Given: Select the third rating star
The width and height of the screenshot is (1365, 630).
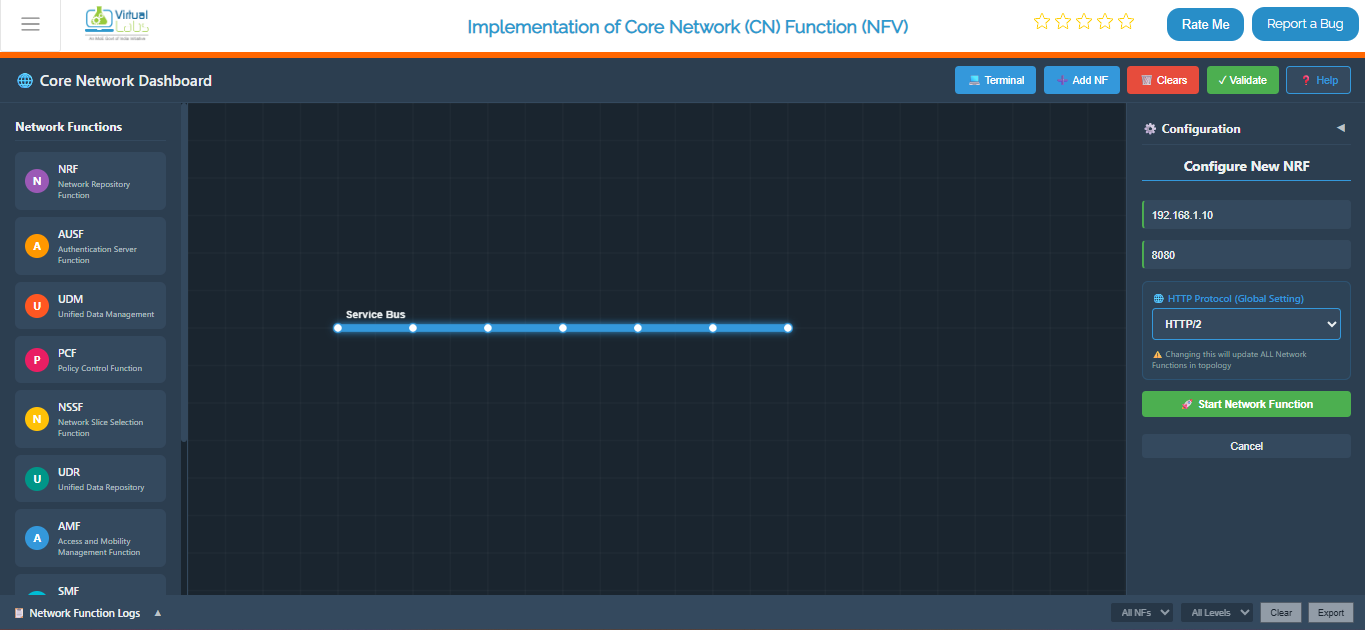Looking at the screenshot, I should pyautogui.click(x=1083, y=21).
